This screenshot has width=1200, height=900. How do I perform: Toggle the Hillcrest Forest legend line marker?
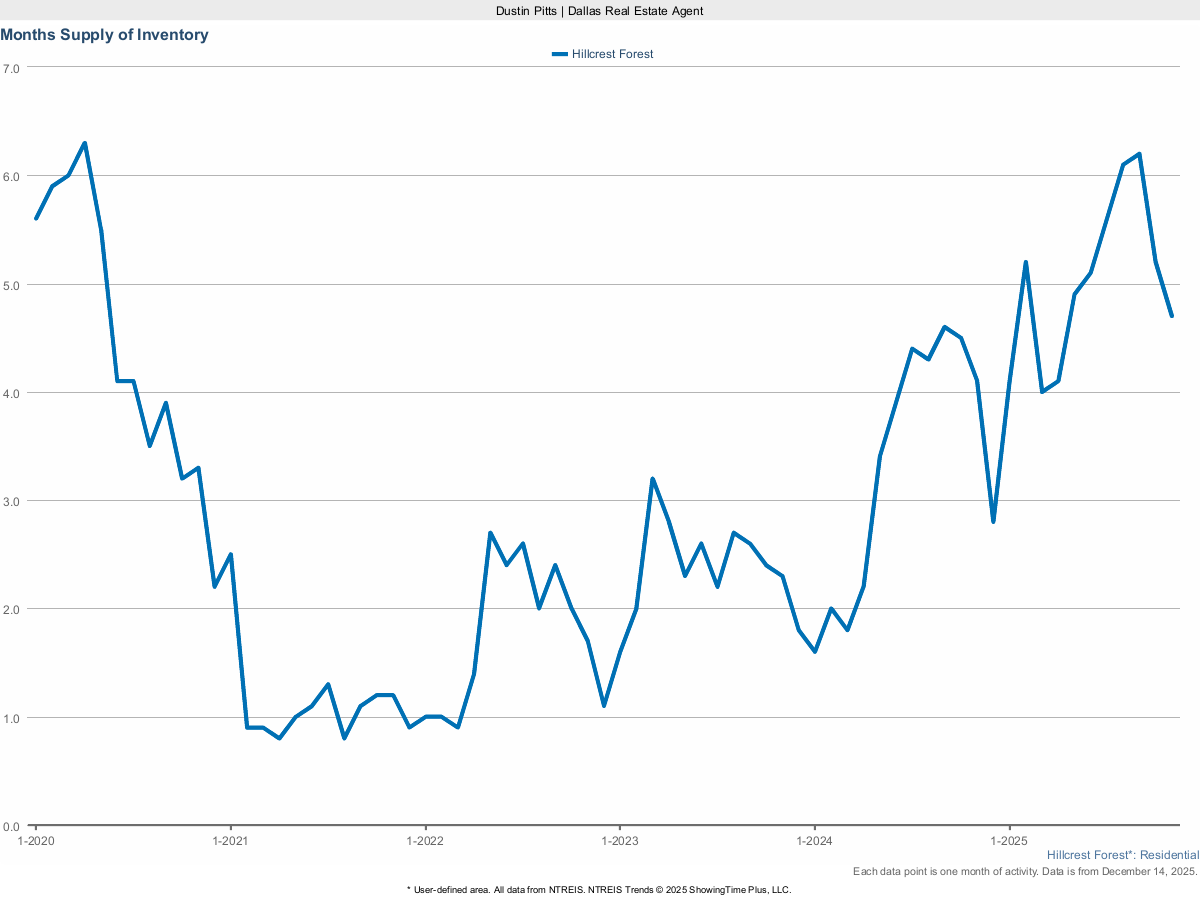560,54
